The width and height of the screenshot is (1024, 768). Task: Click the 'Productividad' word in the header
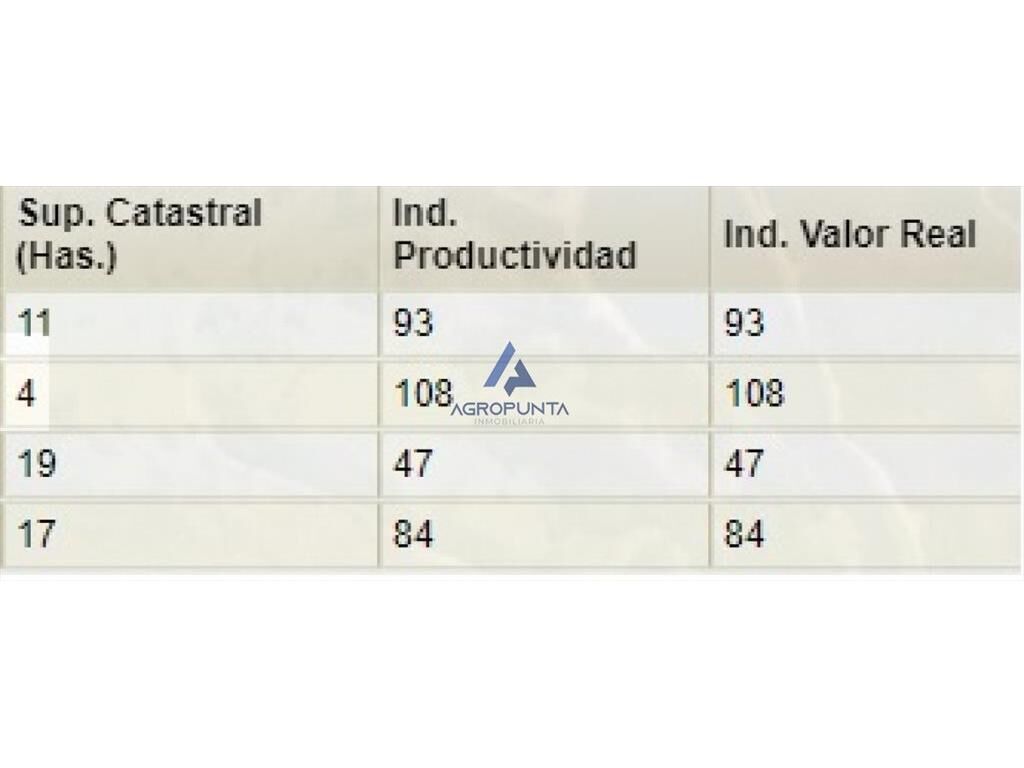(515, 255)
